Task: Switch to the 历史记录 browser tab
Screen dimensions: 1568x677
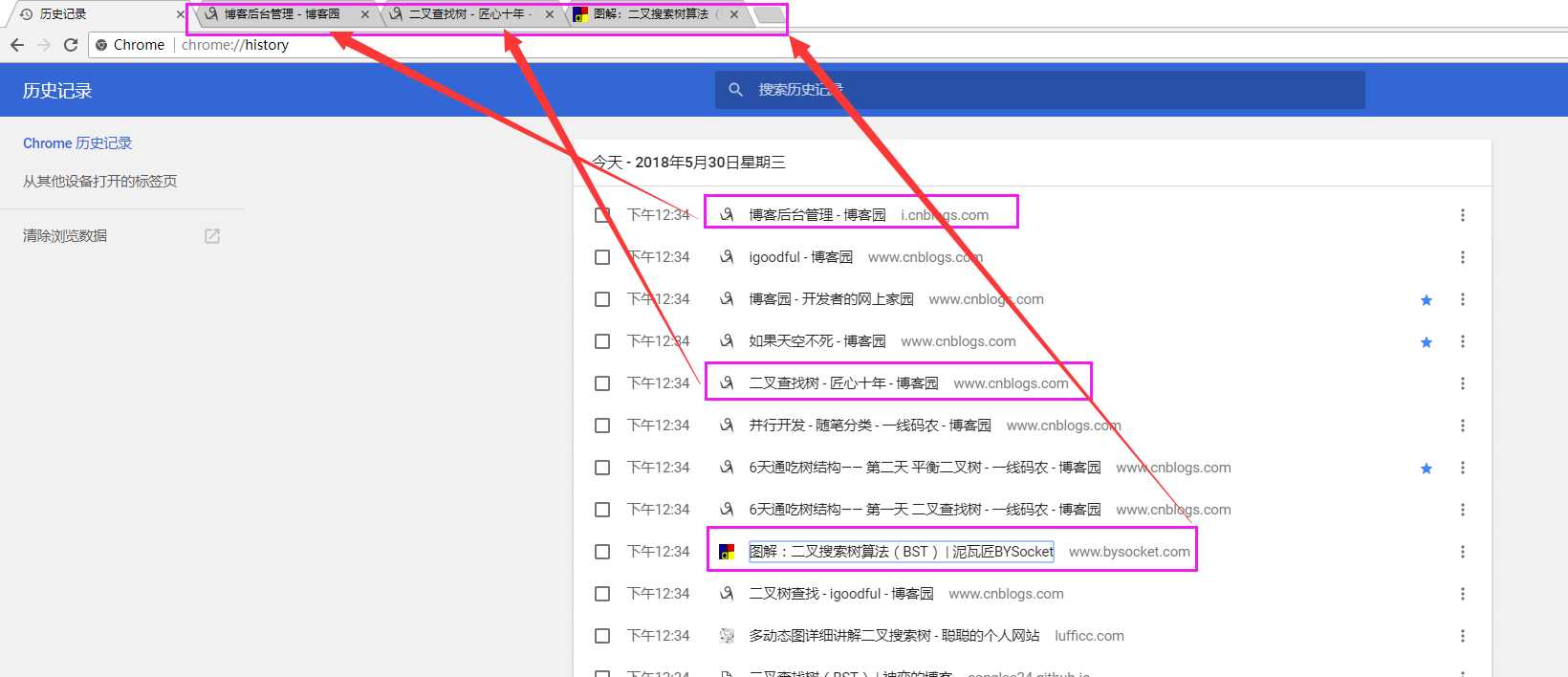Action: 96,14
